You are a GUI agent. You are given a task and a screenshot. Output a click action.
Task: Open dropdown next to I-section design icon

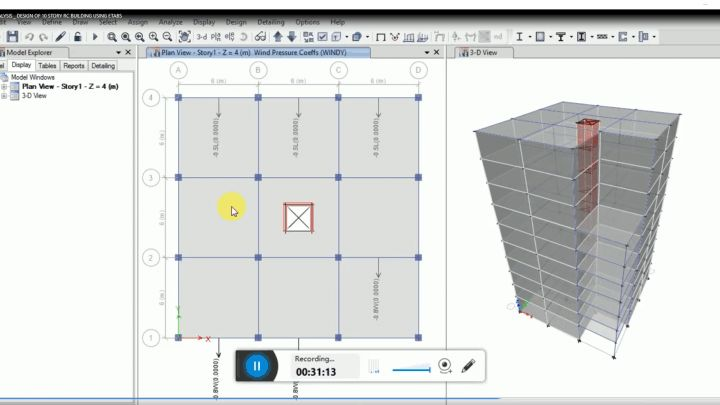pyautogui.click(x=530, y=37)
